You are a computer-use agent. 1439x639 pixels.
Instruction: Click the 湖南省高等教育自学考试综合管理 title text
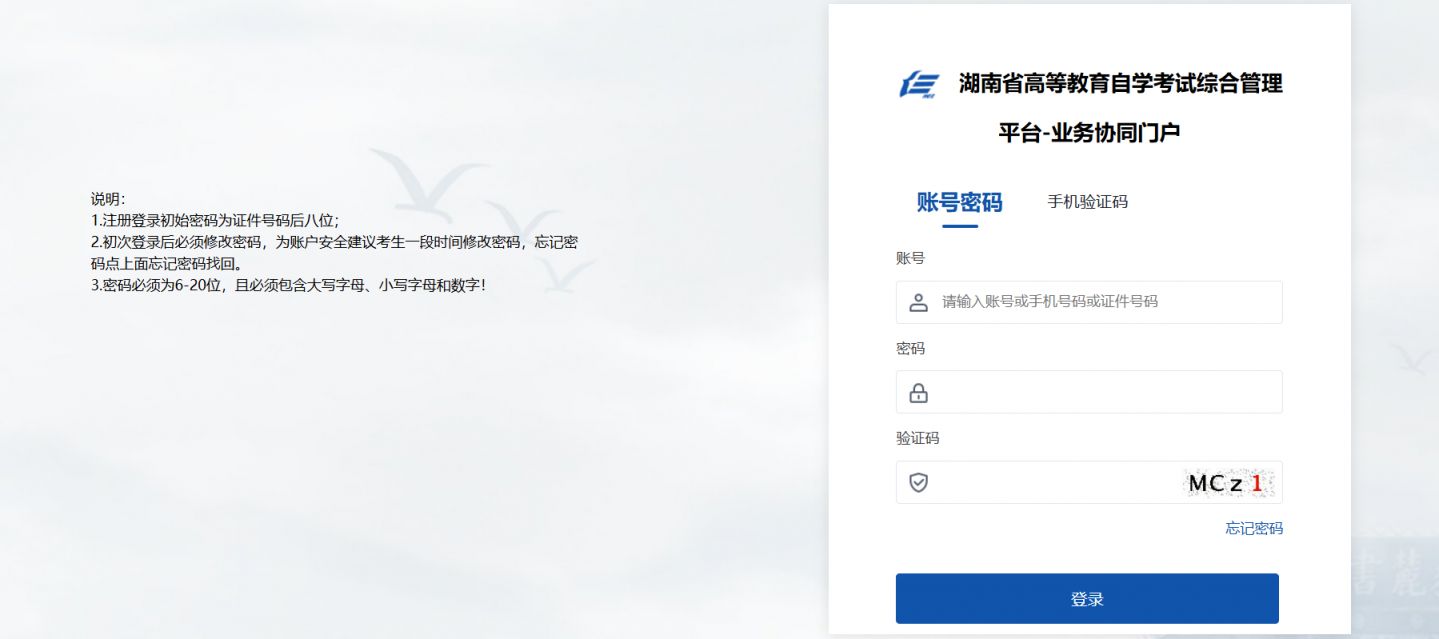[1120, 84]
